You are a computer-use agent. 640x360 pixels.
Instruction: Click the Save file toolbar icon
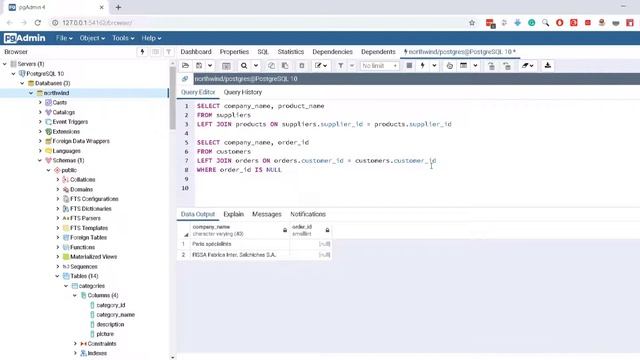pos(199,66)
